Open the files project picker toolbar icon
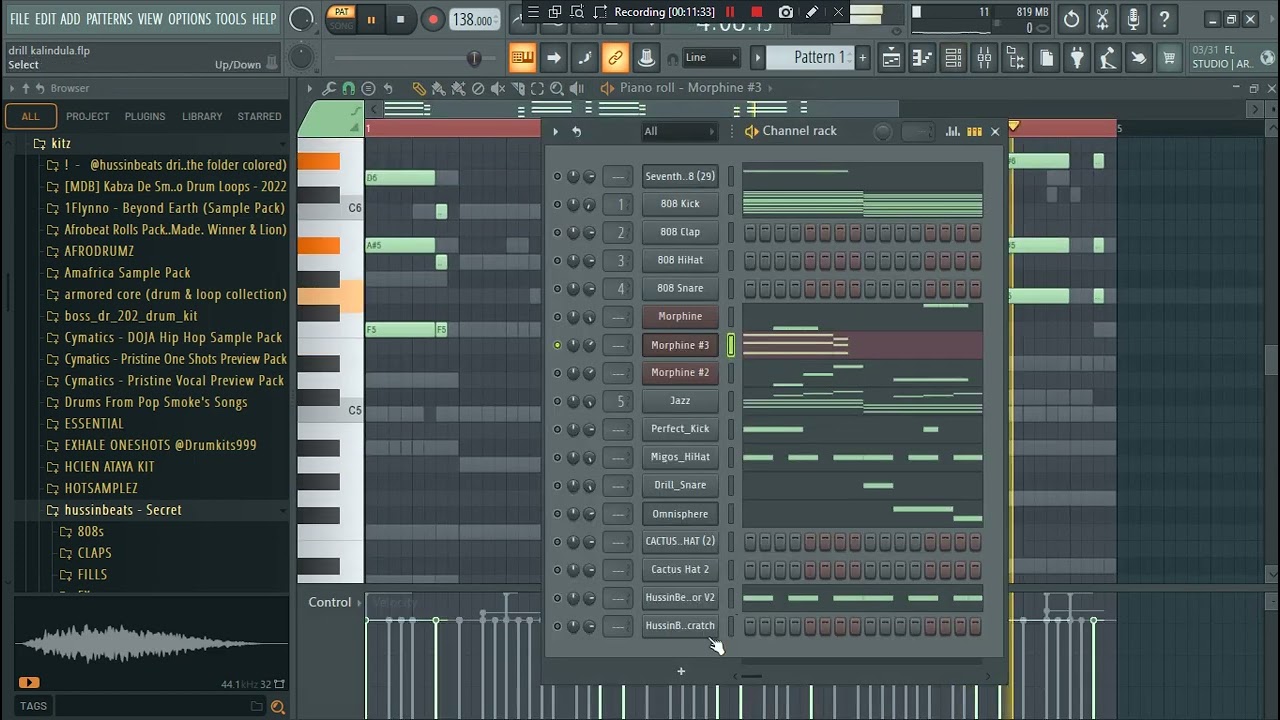The height and width of the screenshot is (720, 1280). [1046, 58]
